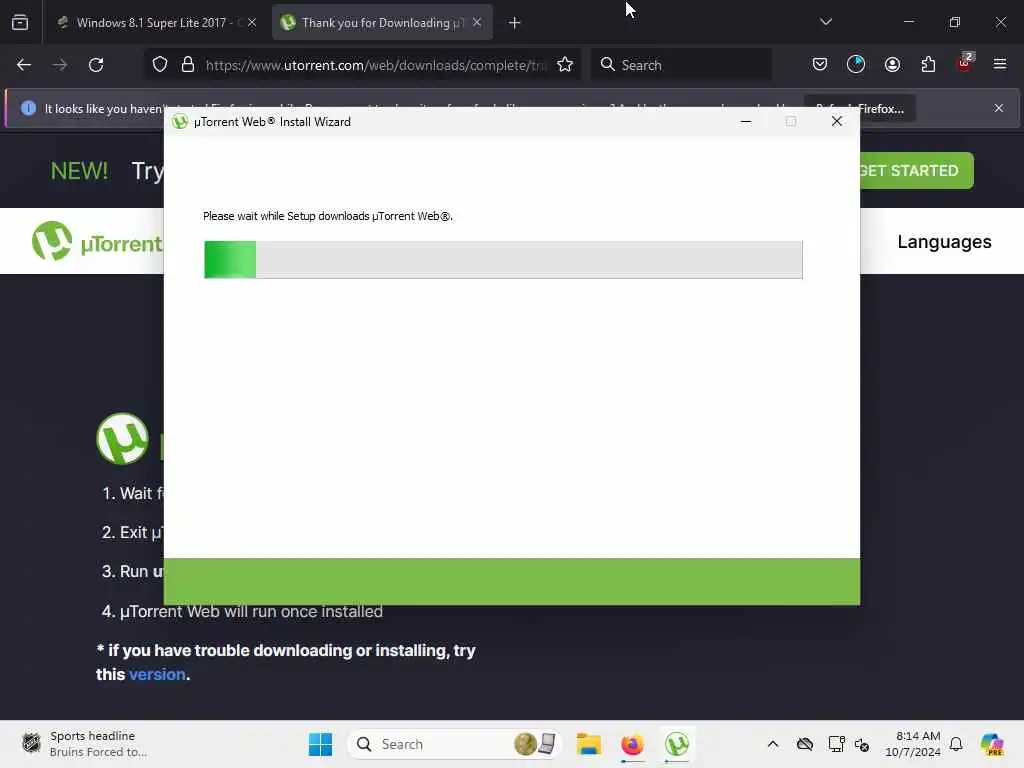Image resolution: width=1024 pixels, height=768 pixels.
Task: Open a new tab with the plus button
Action: 515,23
